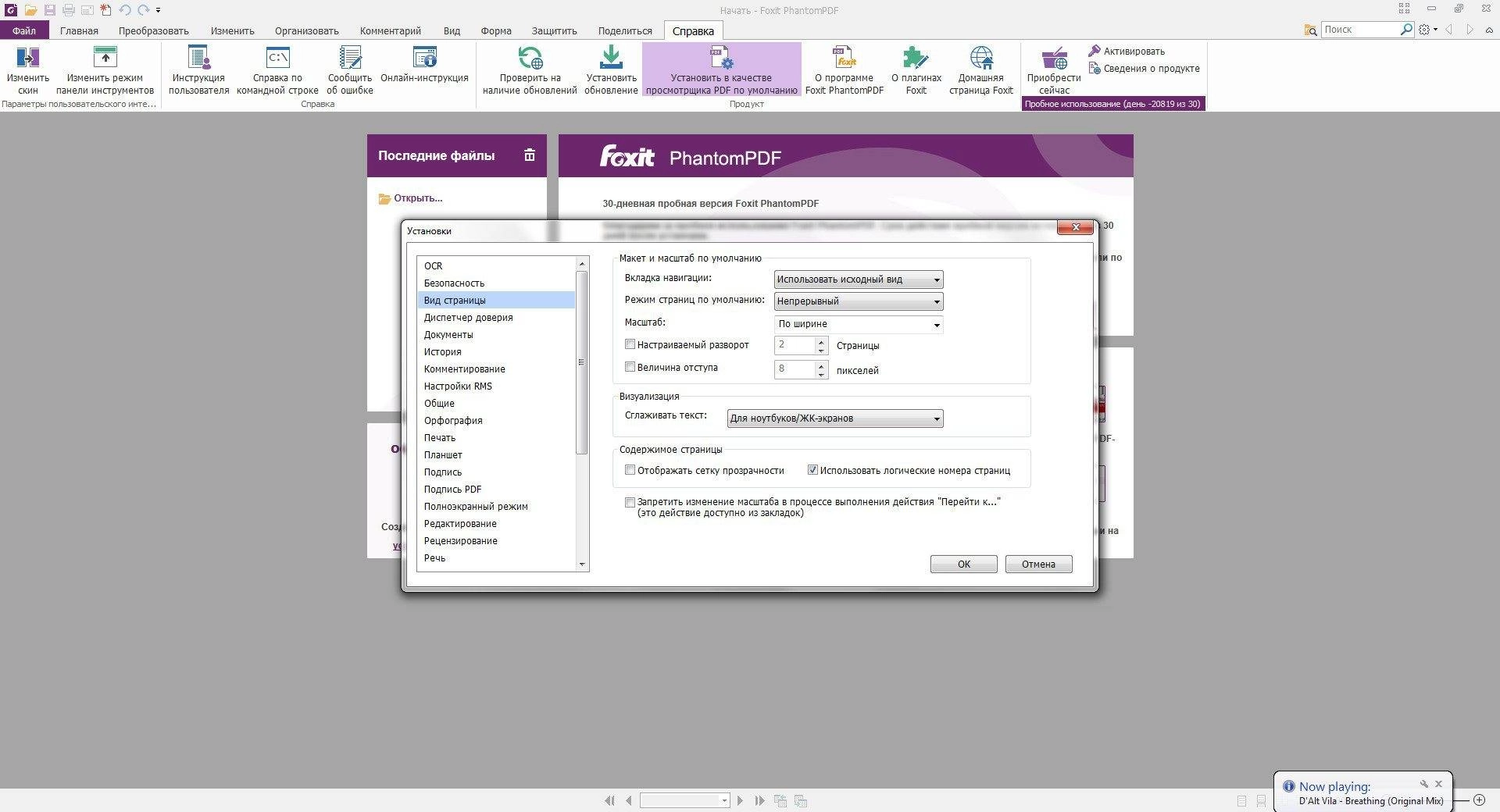Click the search magnifier icon
Viewport: 1500px width, 812px height.
(x=1406, y=29)
